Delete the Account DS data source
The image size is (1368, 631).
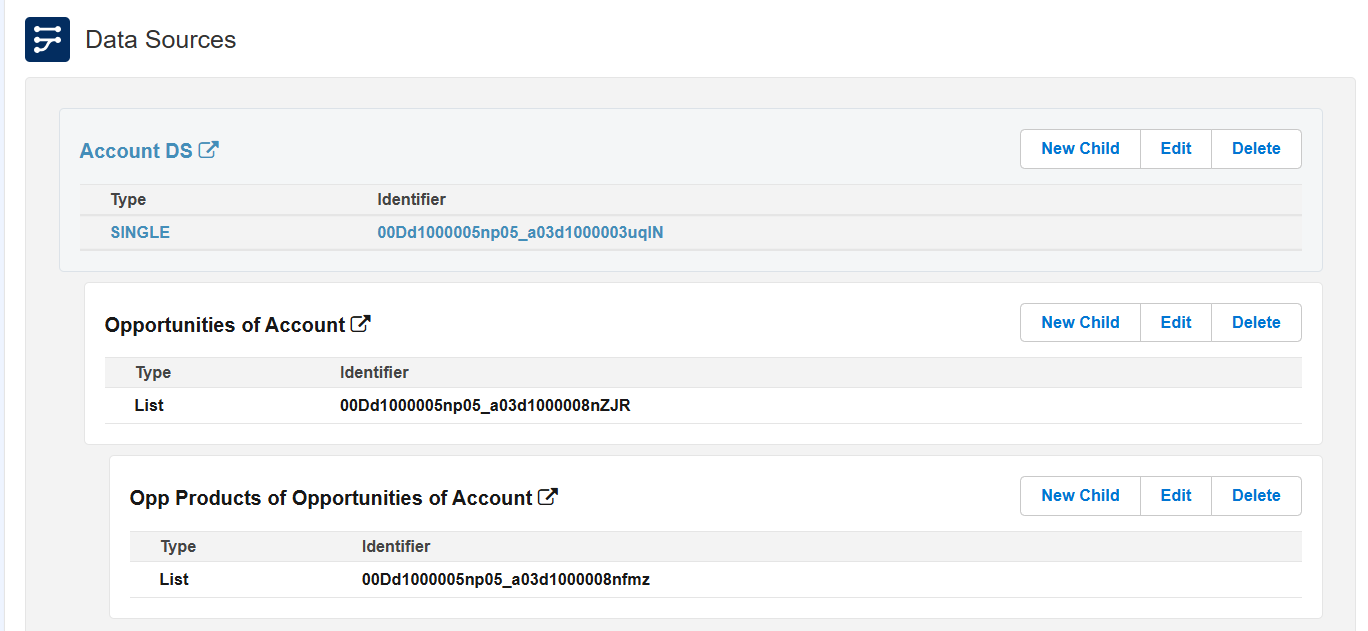[x=1256, y=148]
